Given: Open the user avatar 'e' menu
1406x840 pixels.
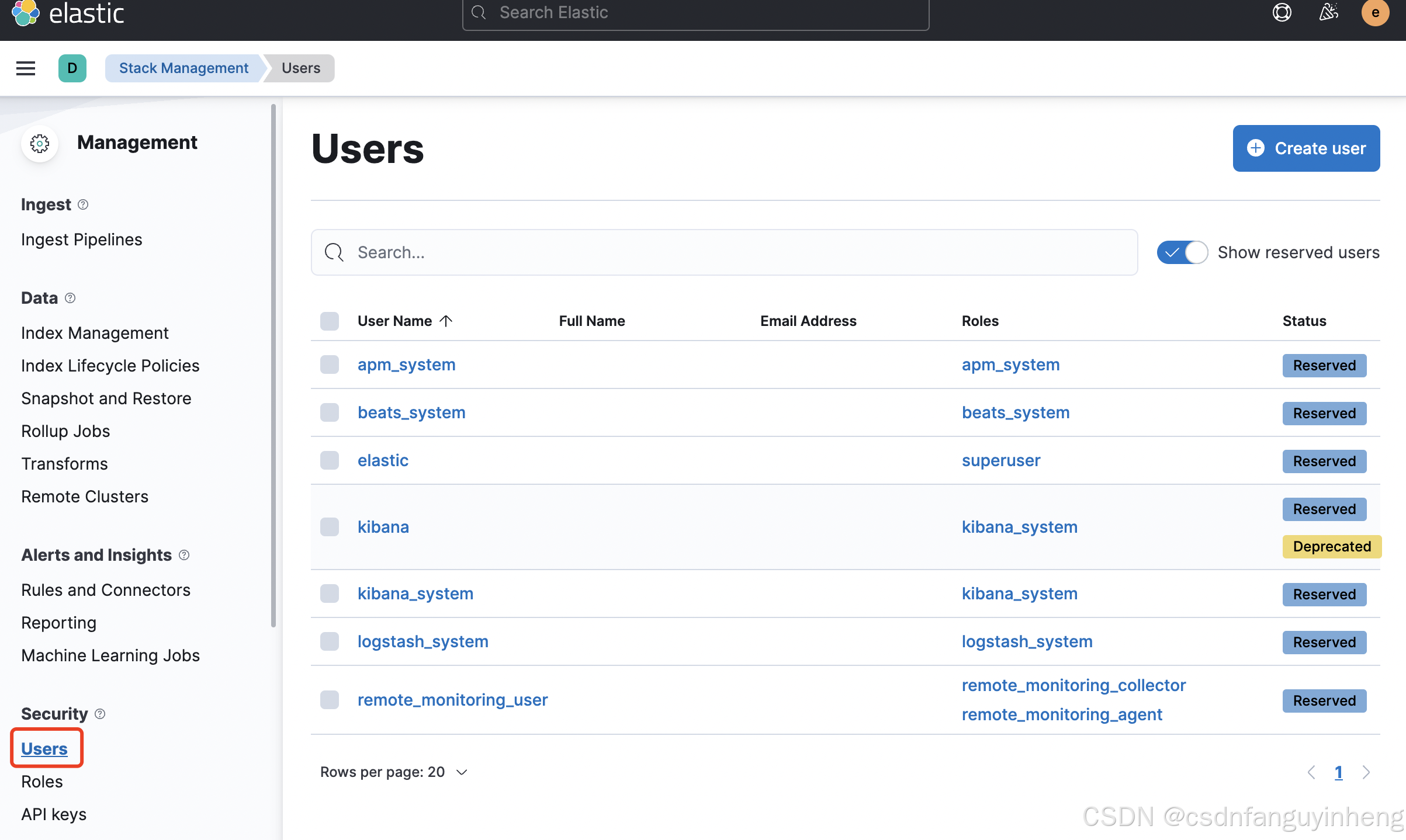Looking at the screenshot, I should (x=1375, y=13).
